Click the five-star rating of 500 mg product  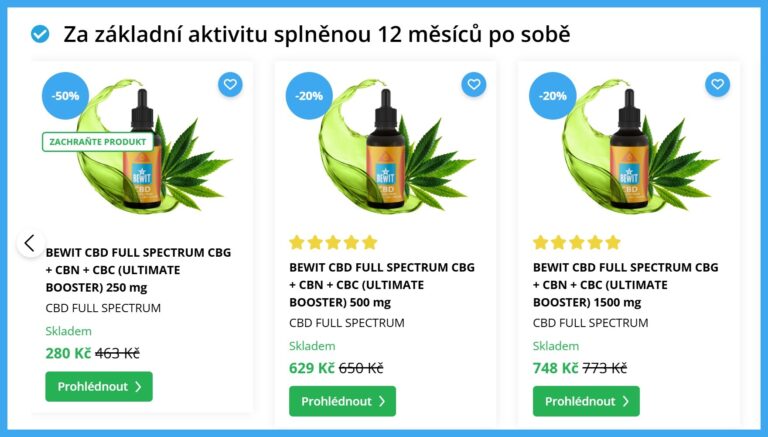point(333,243)
